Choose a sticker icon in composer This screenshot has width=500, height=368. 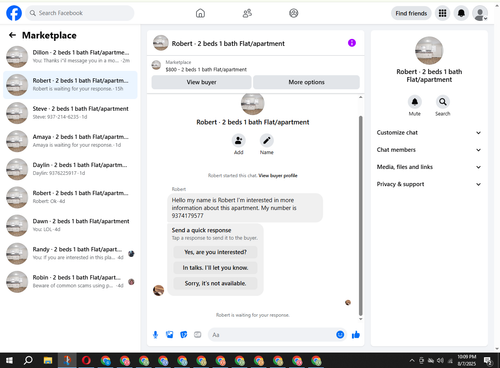coord(184,335)
